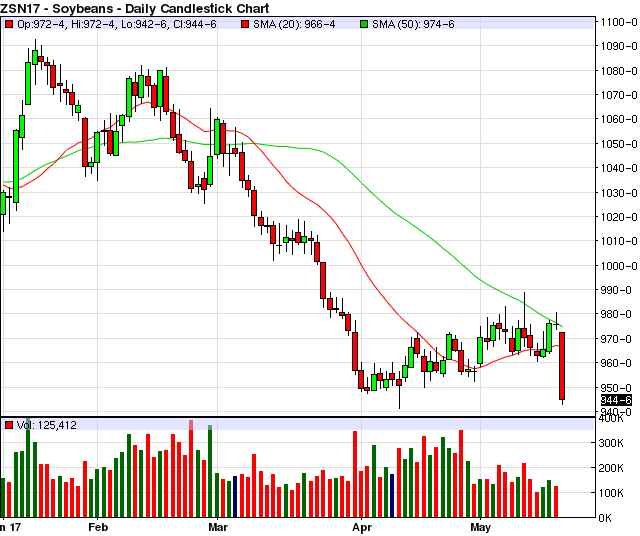
Task: Click the '990-0' price axis label
Action: pos(616,290)
